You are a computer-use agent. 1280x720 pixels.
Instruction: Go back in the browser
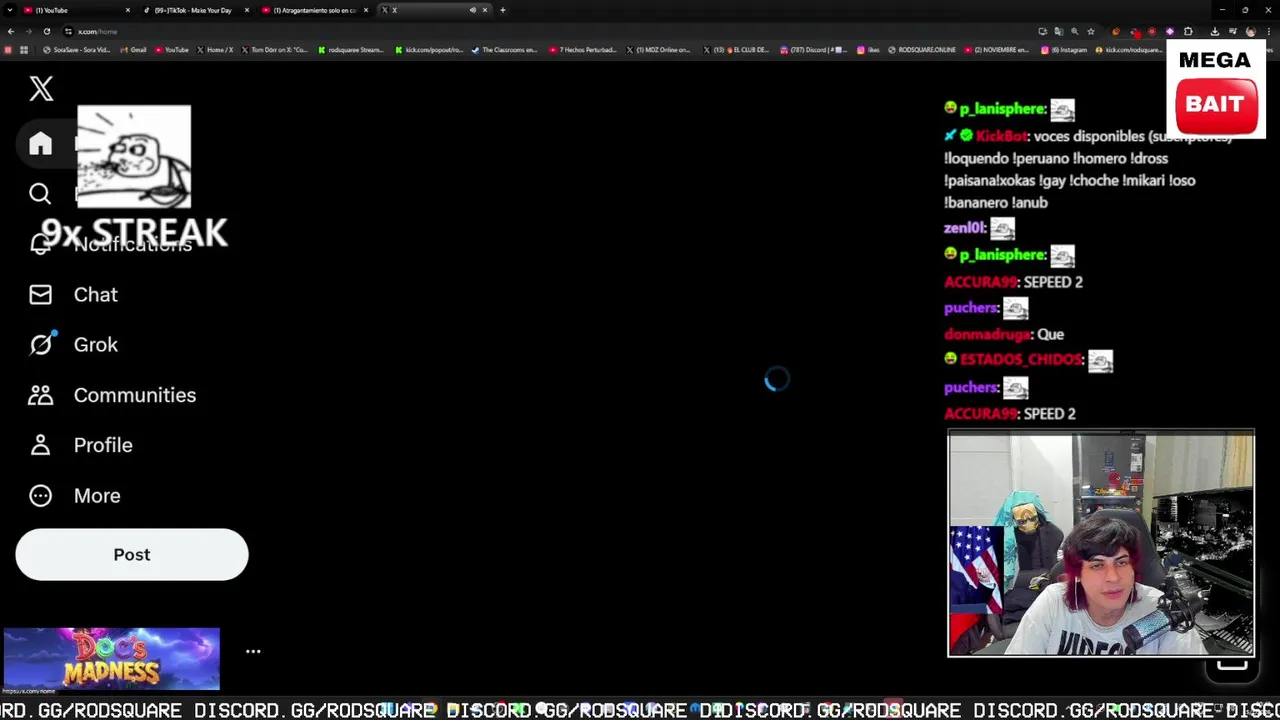[11, 31]
